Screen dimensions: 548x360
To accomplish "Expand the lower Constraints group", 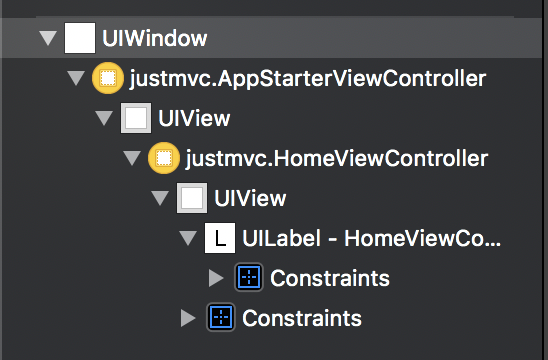I will tap(188, 318).
